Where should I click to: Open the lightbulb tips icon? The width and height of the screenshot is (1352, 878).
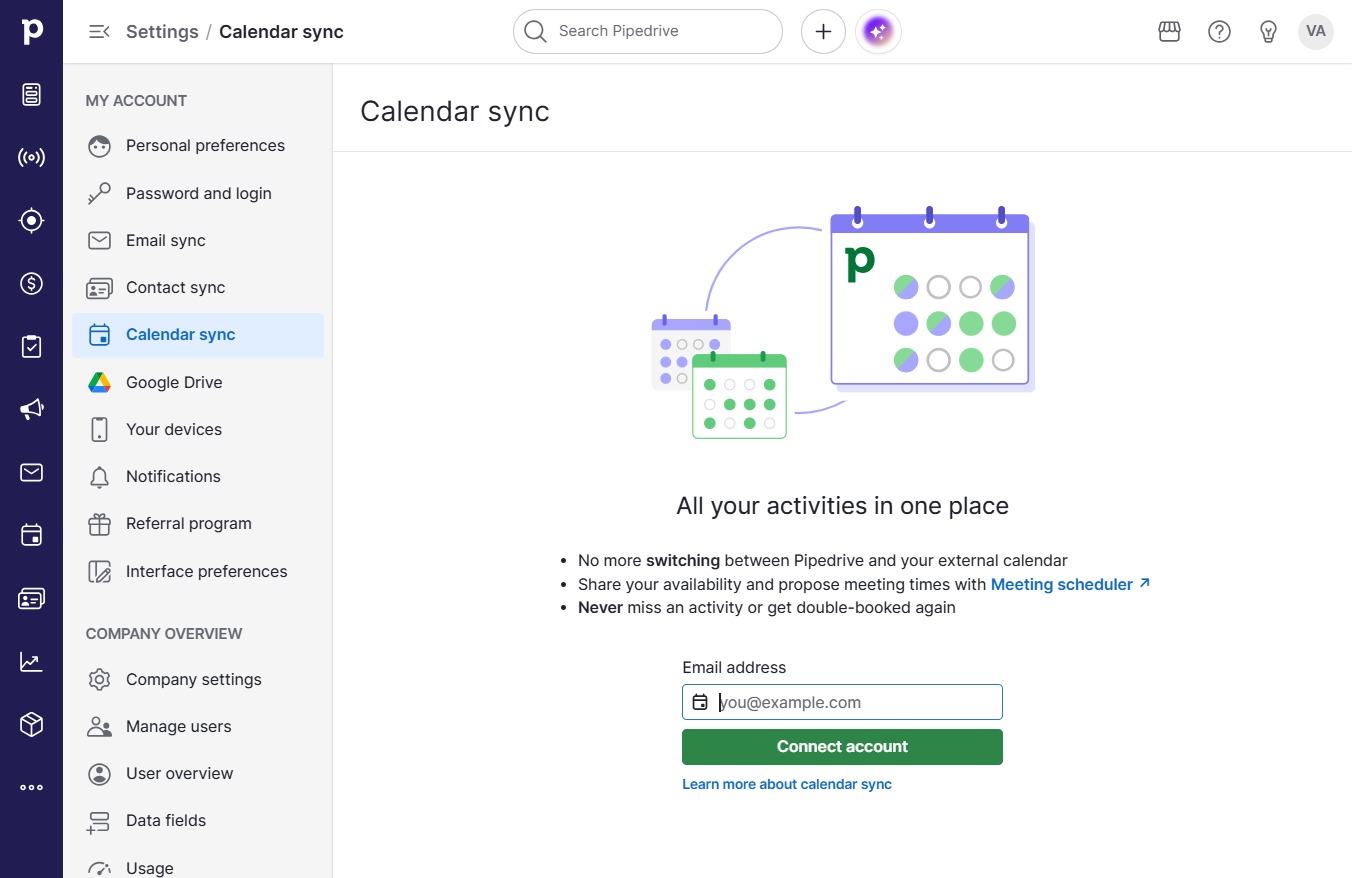[x=1268, y=32]
